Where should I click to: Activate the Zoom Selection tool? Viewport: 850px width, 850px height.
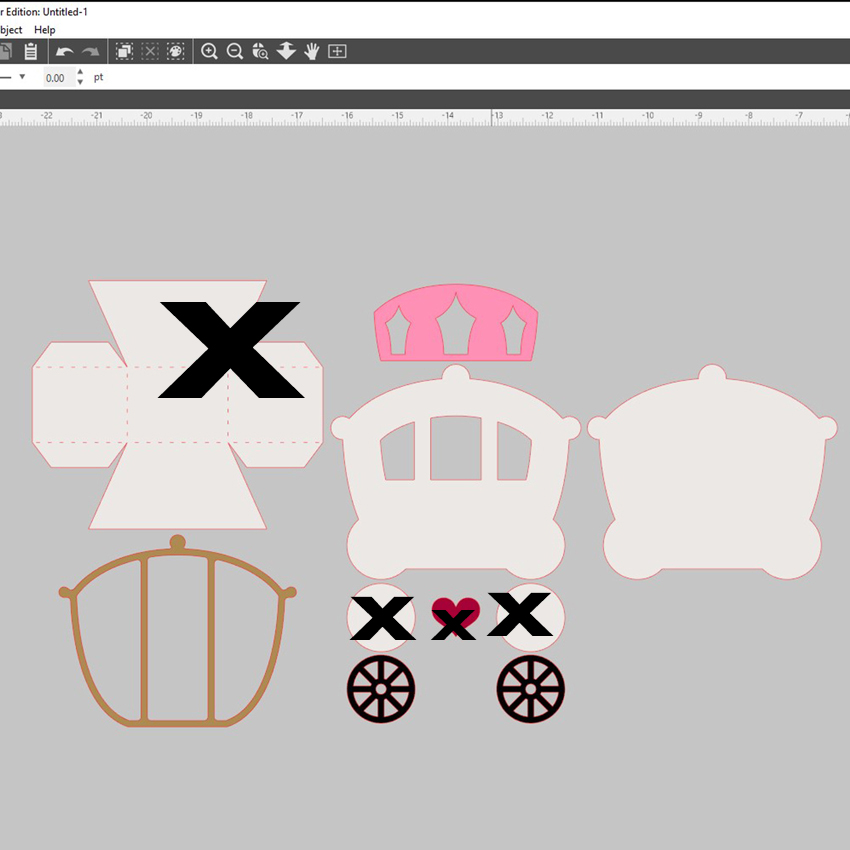(x=260, y=51)
